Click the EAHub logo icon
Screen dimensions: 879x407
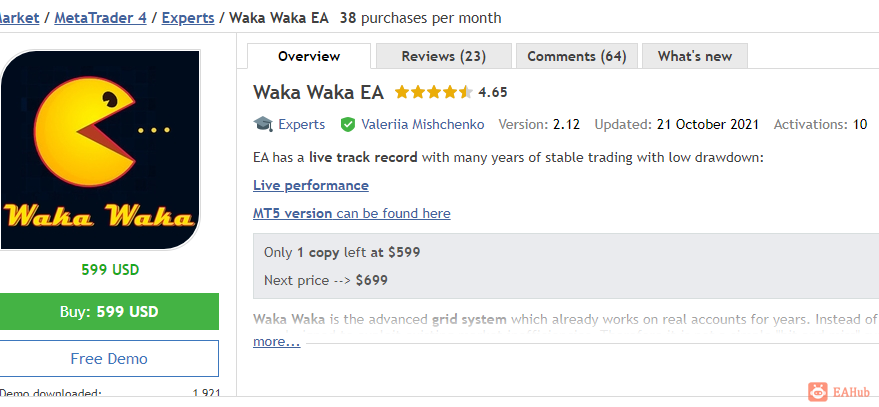click(x=818, y=392)
